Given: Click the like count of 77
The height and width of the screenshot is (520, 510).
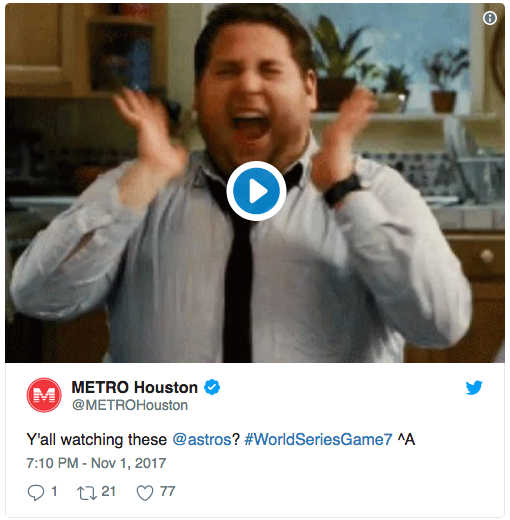Looking at the screenshot, I should [x=167, y=491].
